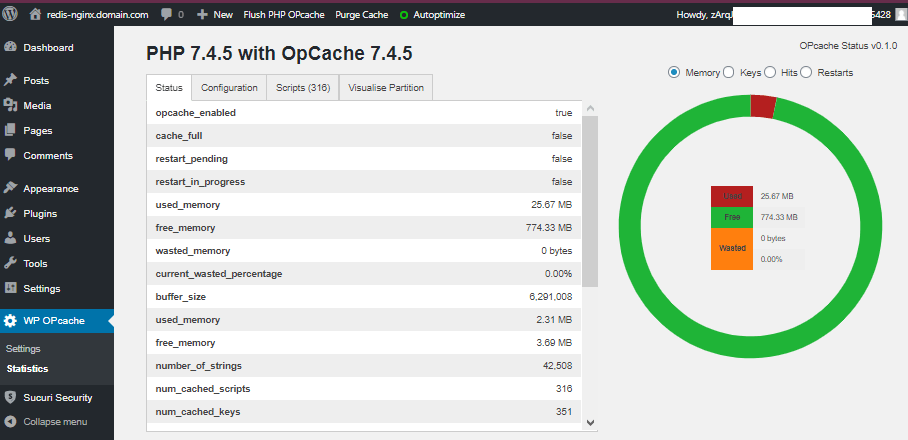Image resolution: width=908 pixels, height=440 pixels.
Task: Select the Memory radio button
Action: click(673, 72)
